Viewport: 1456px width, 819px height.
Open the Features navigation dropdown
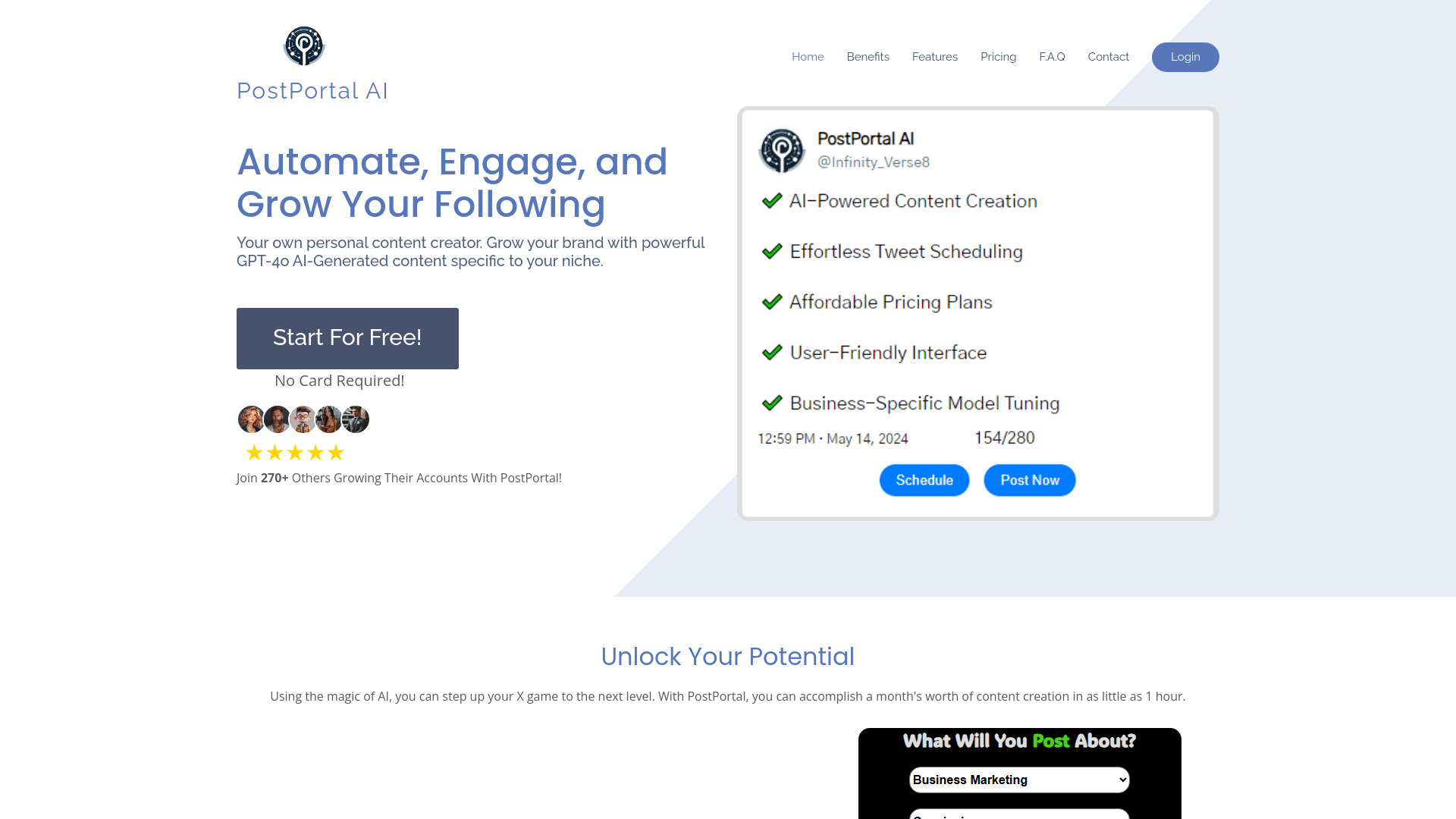pyautogui.click(x=935, y=57)
